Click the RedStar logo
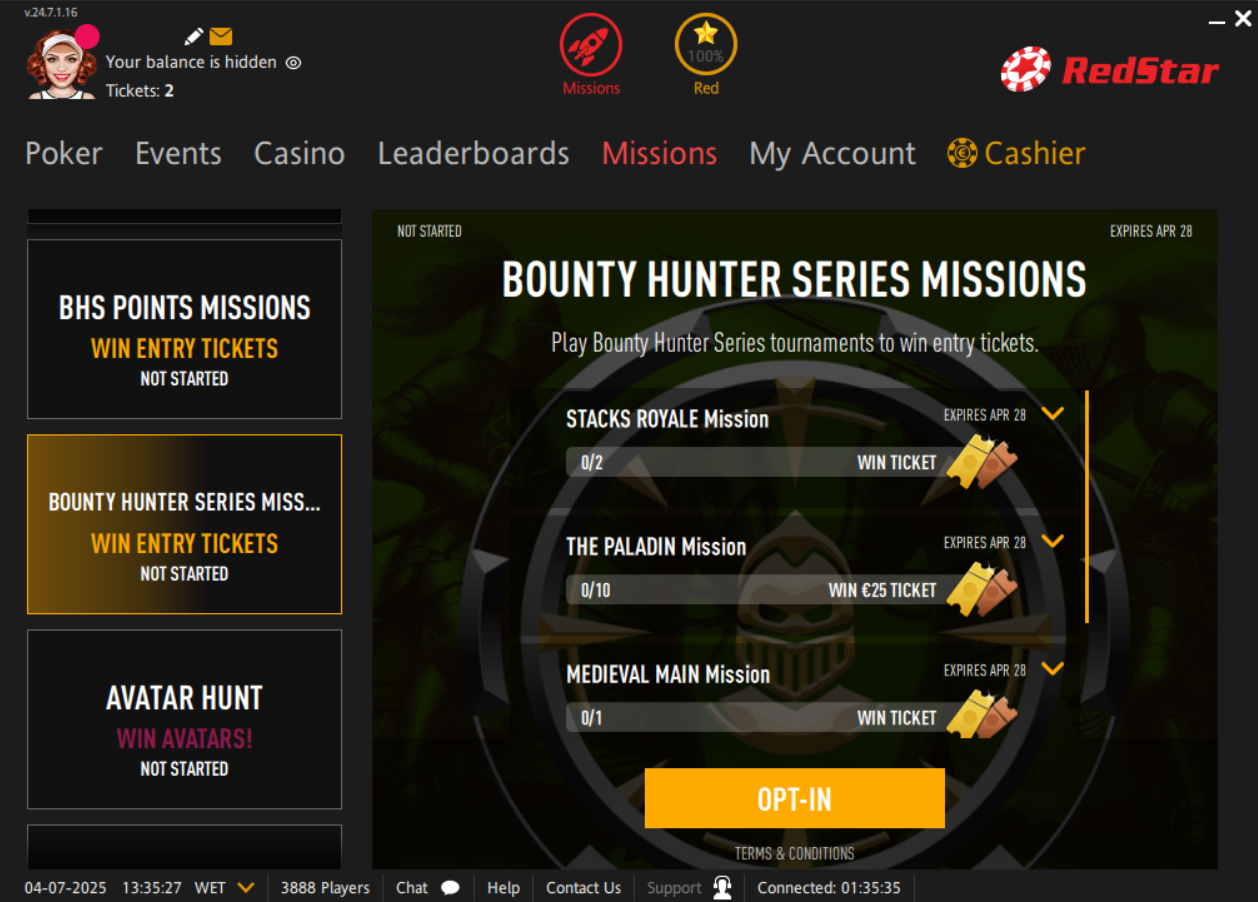This screenshot has height=902, width=1258. click(1110, 70)
